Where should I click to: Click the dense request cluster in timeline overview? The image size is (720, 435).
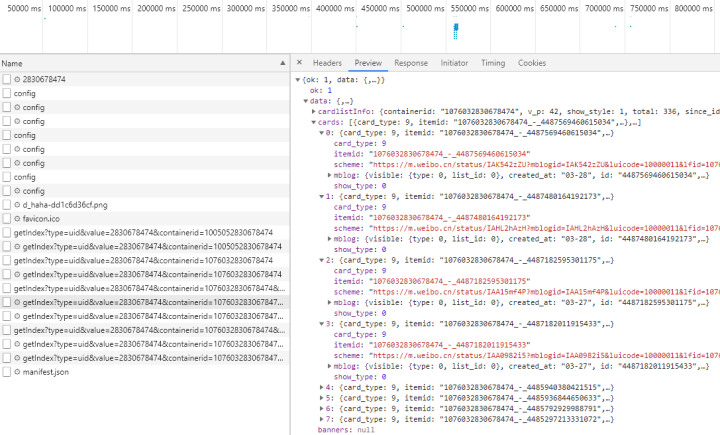(456, 31)
